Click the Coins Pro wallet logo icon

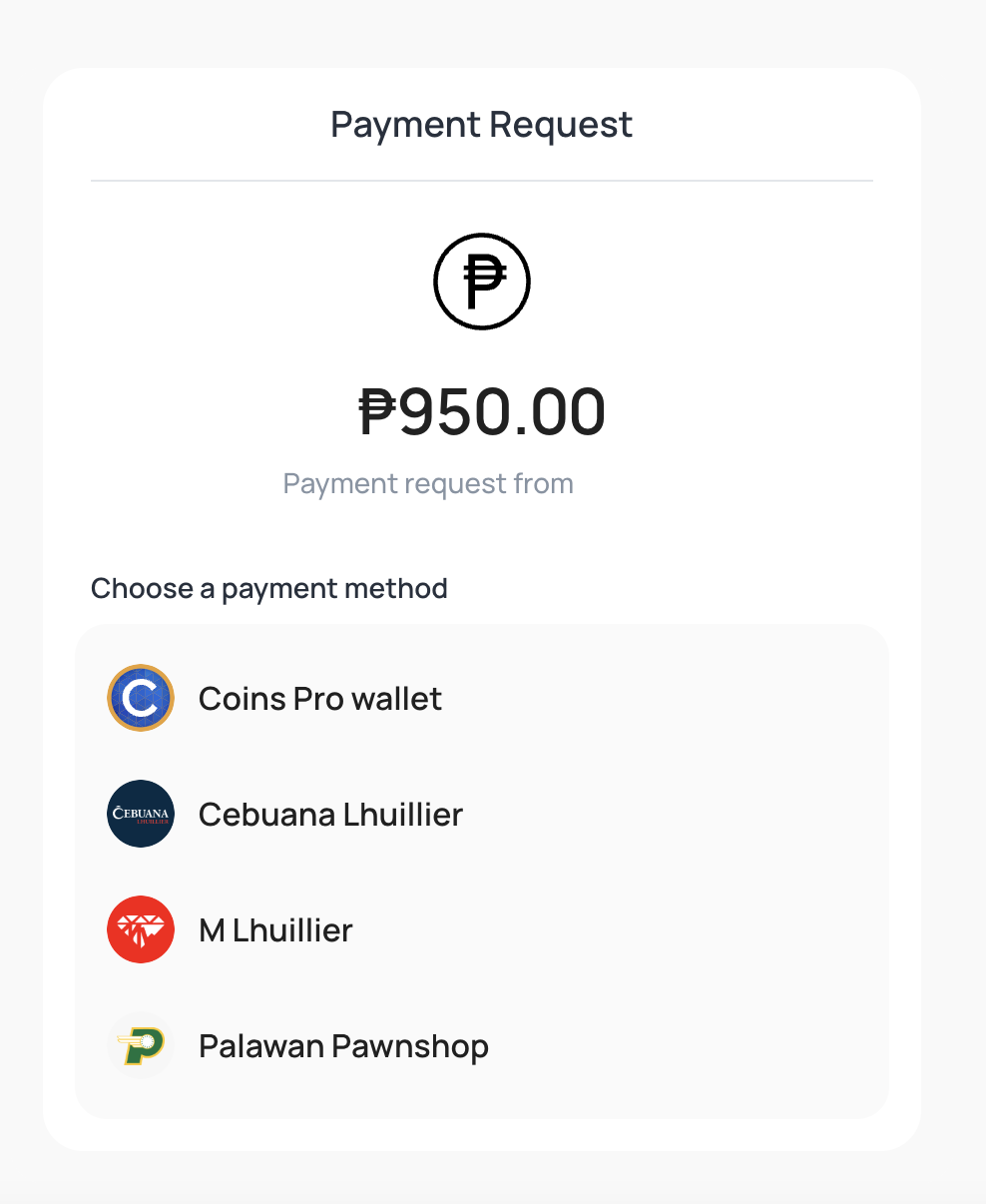click(141, 699)
